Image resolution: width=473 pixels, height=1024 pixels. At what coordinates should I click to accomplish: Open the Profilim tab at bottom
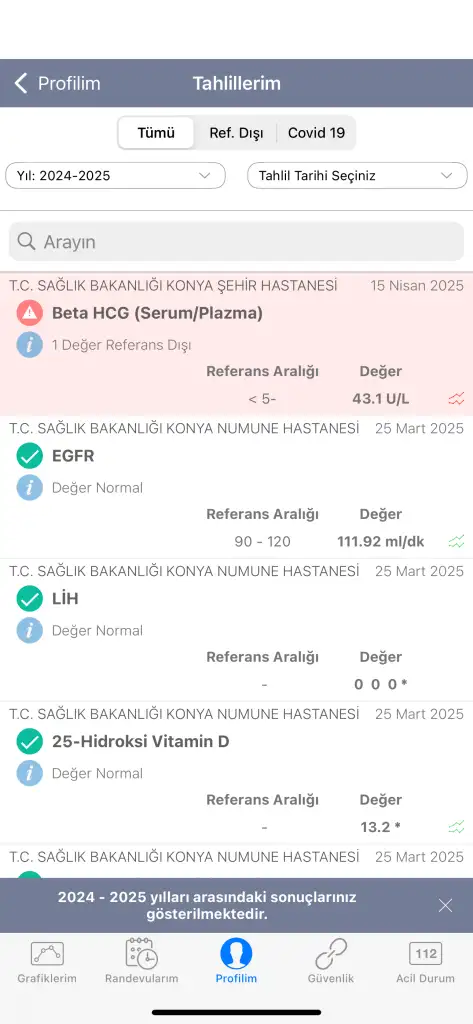(x=236, y=962)
